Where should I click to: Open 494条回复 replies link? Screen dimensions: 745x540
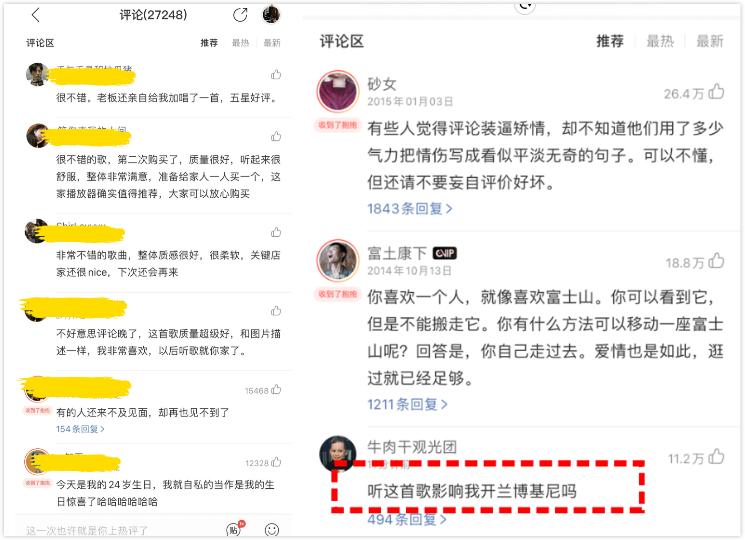tap(407, 520)
